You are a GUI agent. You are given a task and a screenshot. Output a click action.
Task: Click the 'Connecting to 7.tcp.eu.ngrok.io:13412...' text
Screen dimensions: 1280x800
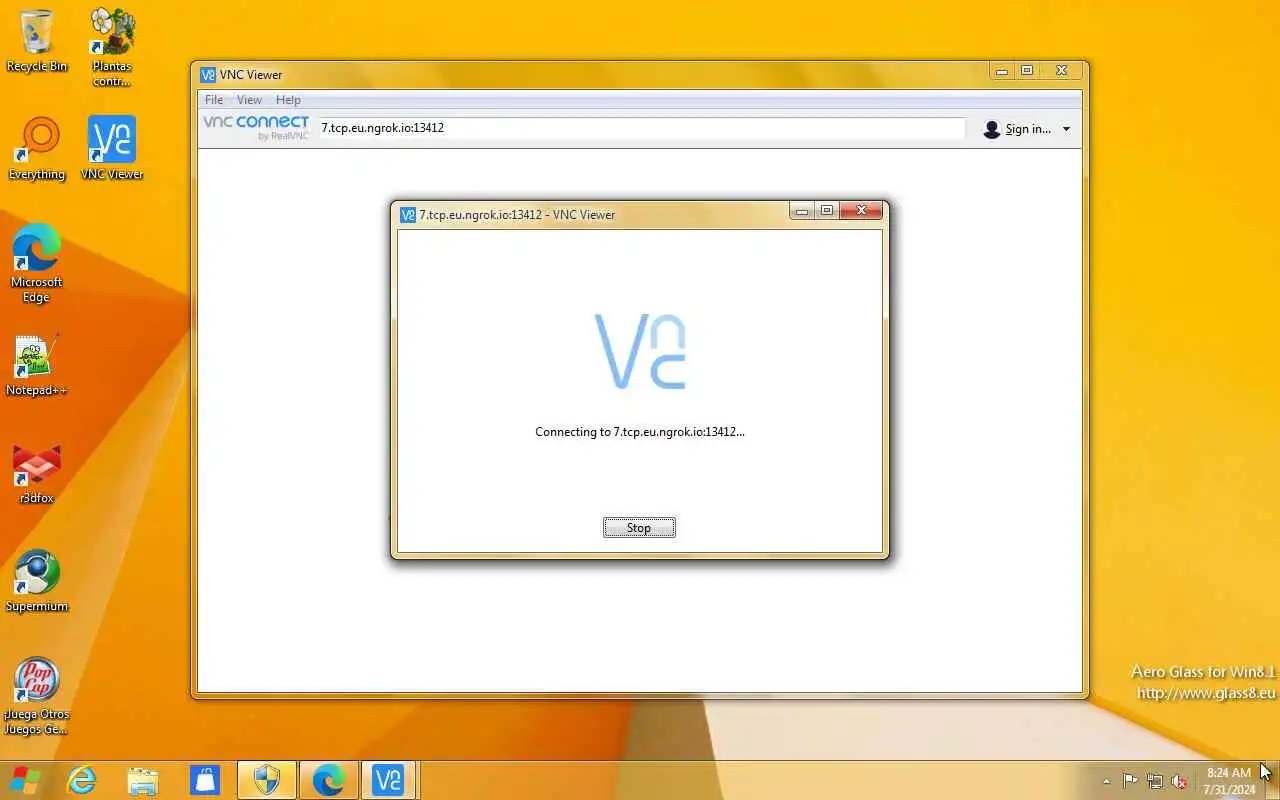click(640, 432)
